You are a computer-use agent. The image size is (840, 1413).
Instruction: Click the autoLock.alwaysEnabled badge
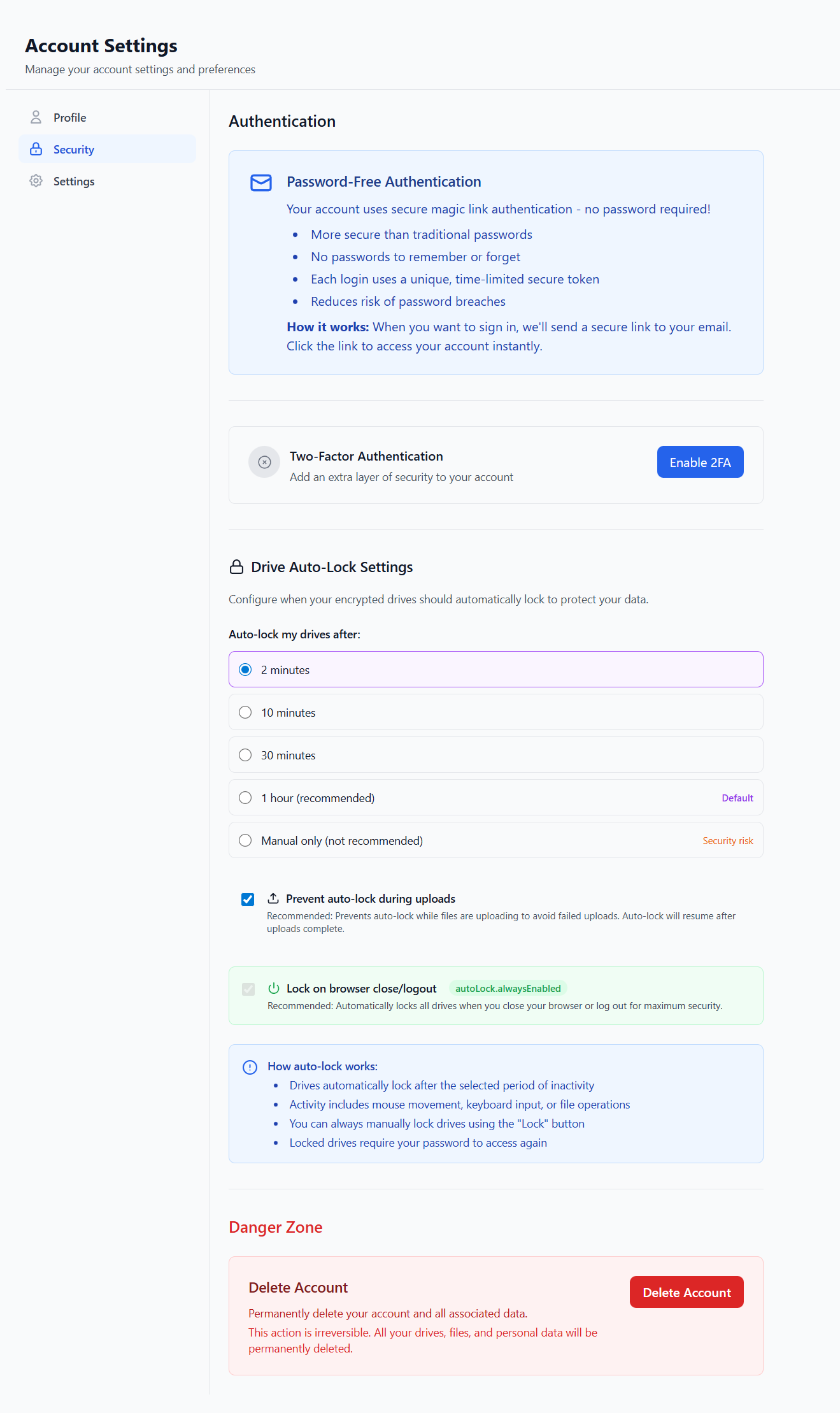[x=508, y=988]
